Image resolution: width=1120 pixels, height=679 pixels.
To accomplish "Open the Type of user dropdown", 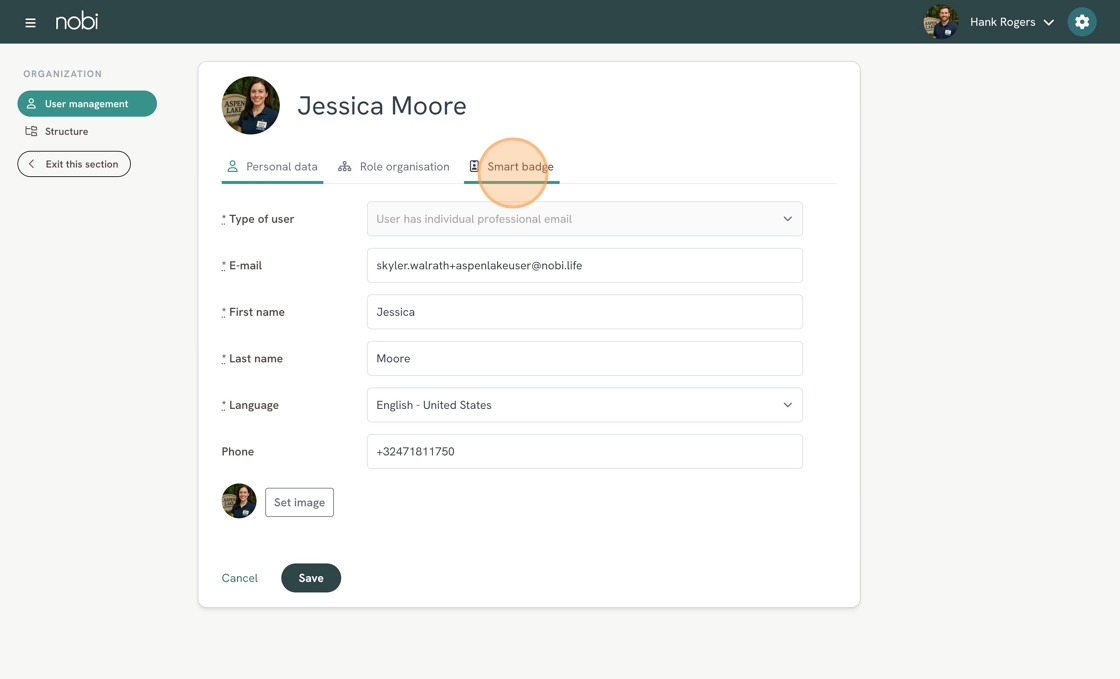I will [x=584, y=219].
